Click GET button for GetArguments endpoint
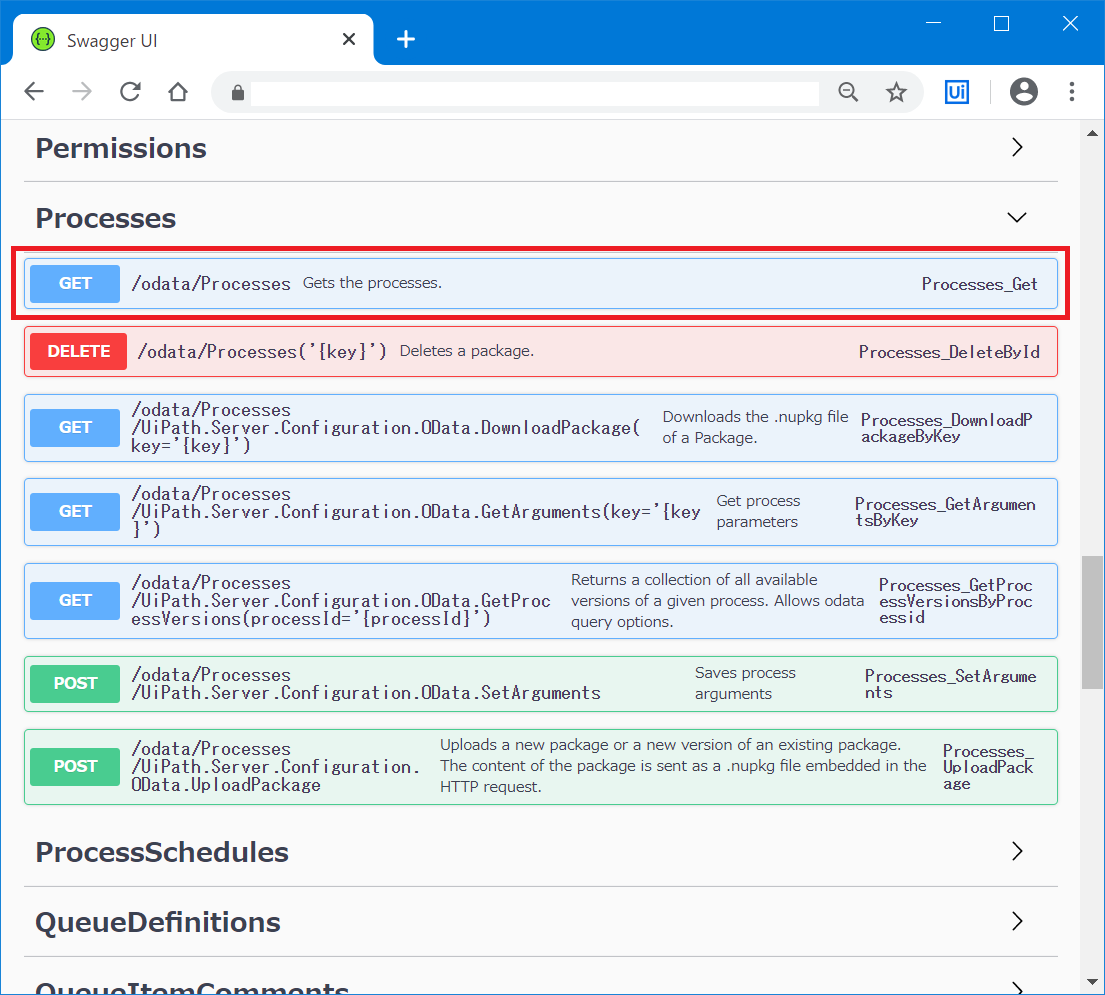Image resolution: width=1105 pixels, height=995 pixels. 75,512
